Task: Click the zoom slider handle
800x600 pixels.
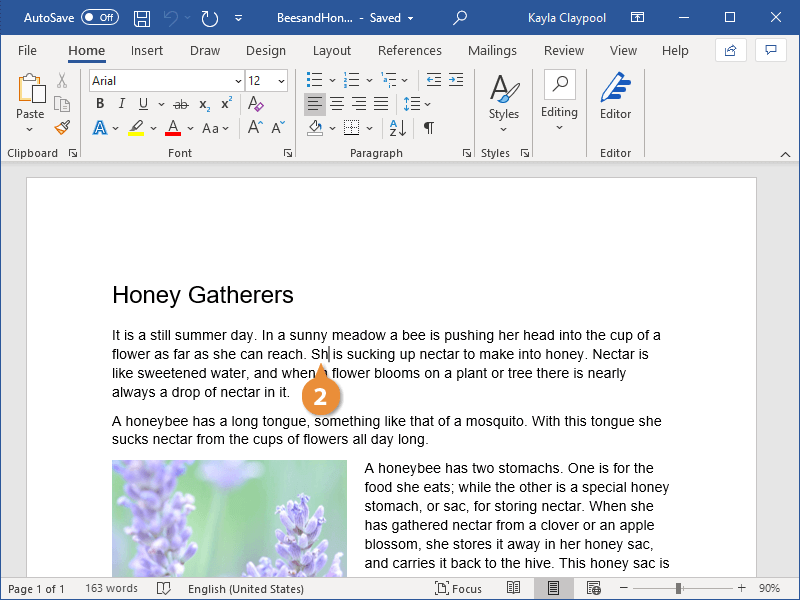Action: pos(678,589)
